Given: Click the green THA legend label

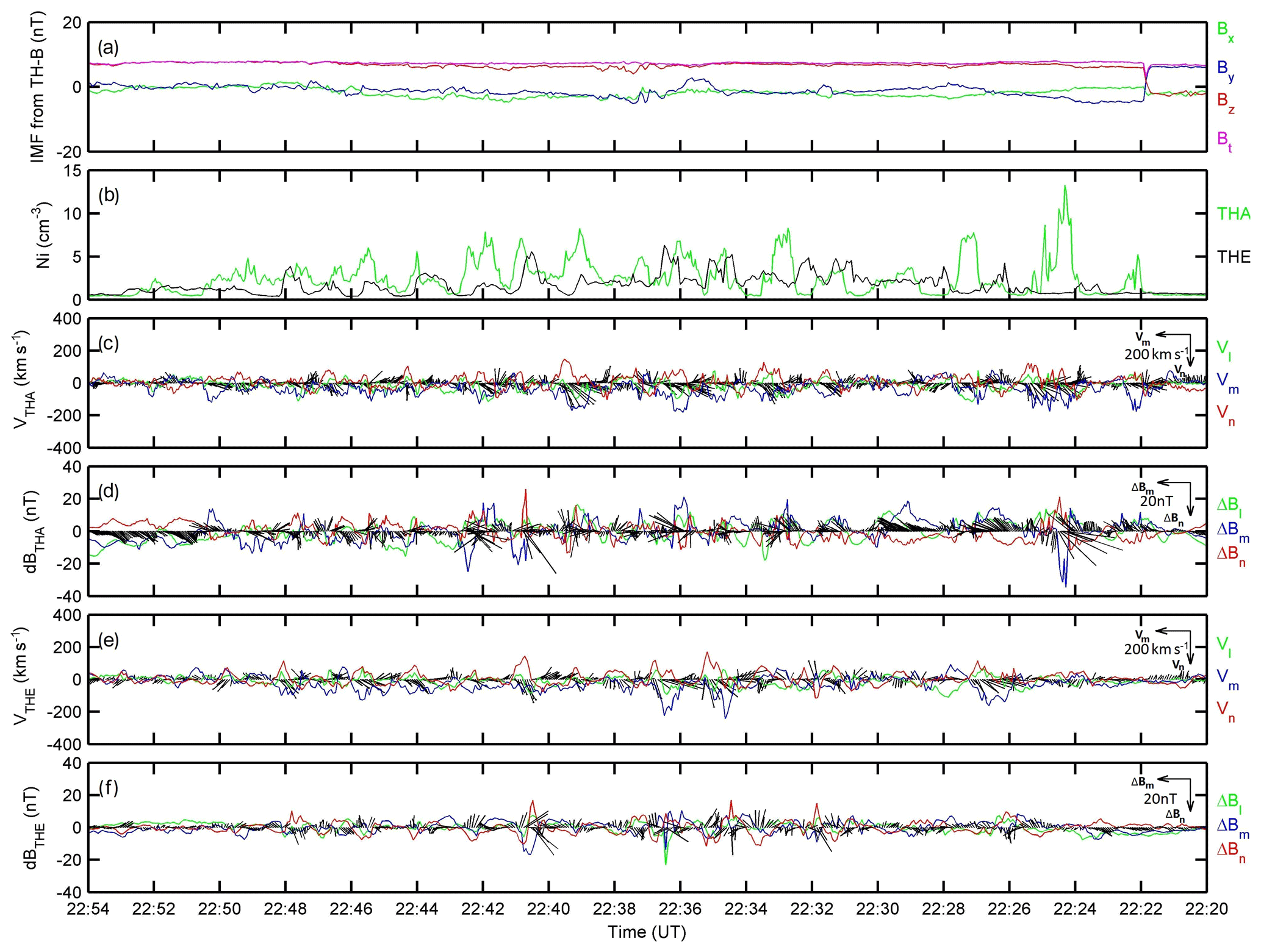Looking at the screenshot, I should point(1234,213).
